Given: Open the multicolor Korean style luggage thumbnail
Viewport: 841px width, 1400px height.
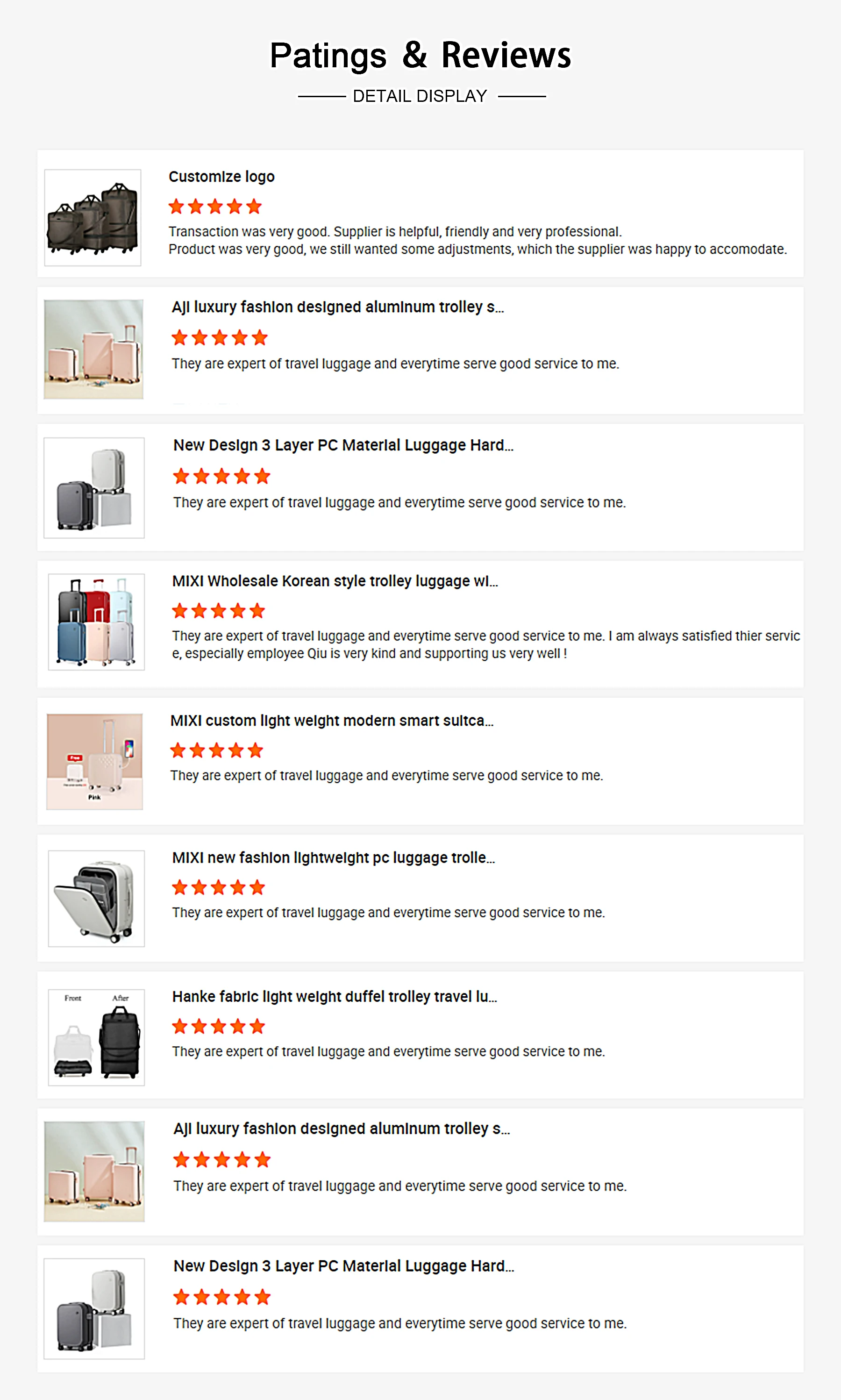Looking at the screenshot, I should point(96,622).
